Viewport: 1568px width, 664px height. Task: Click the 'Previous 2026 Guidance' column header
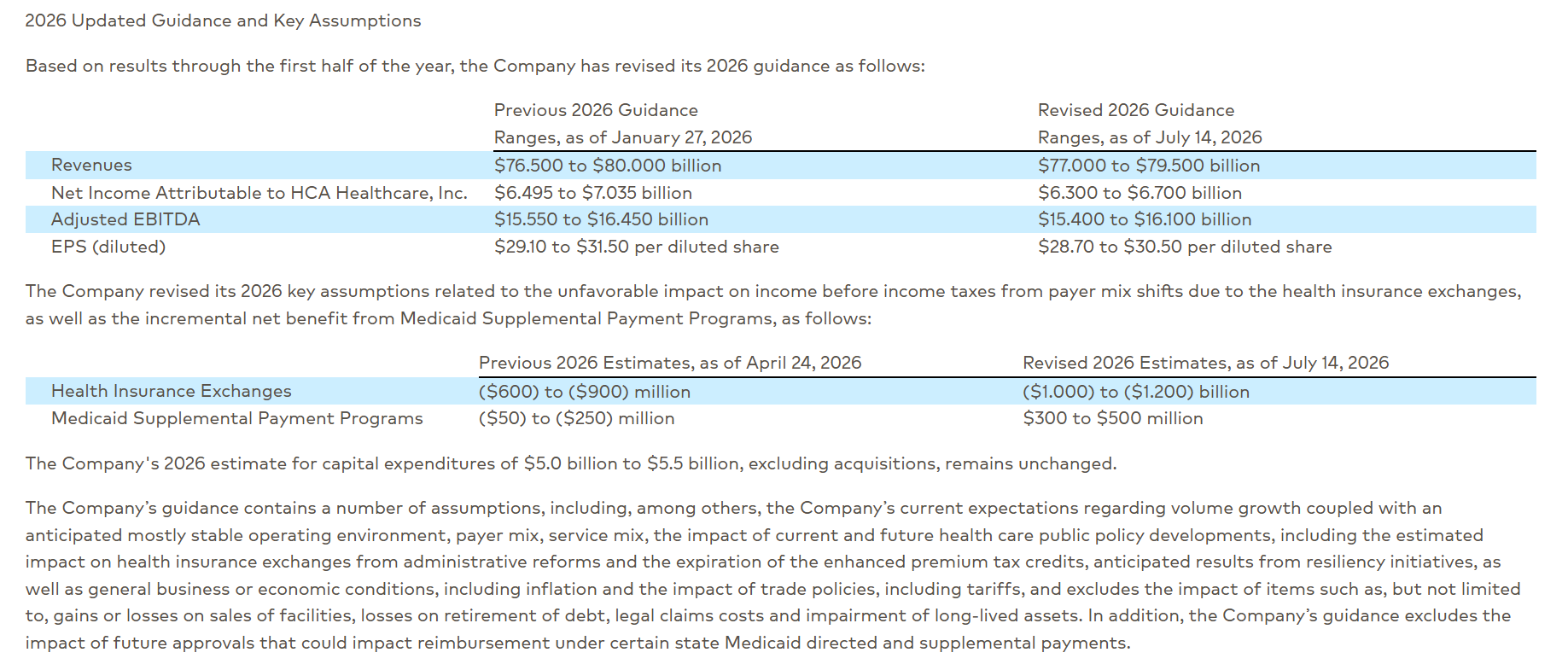[596, 110]
